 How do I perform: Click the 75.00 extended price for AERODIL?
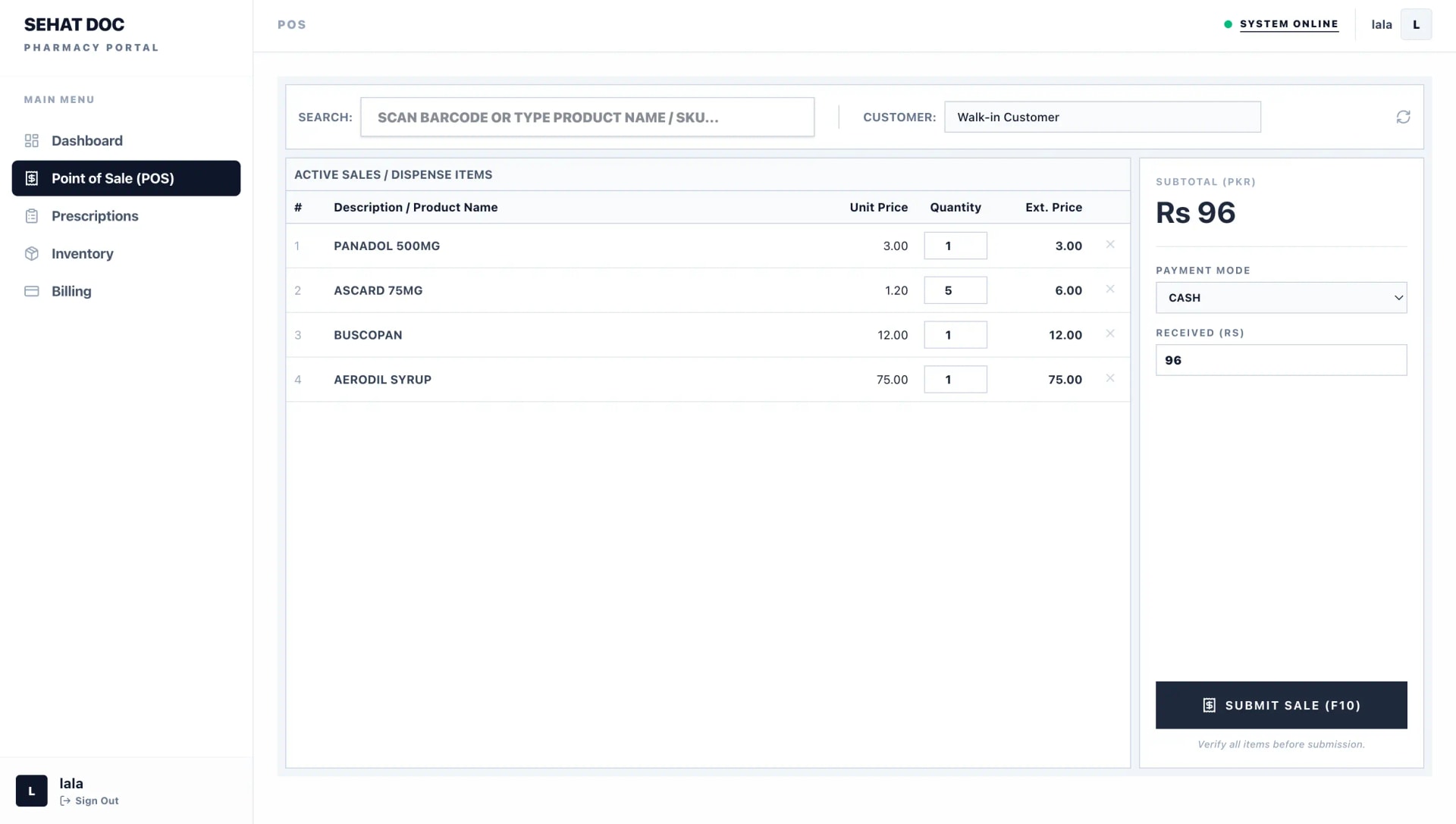[x=1065, y=380]
